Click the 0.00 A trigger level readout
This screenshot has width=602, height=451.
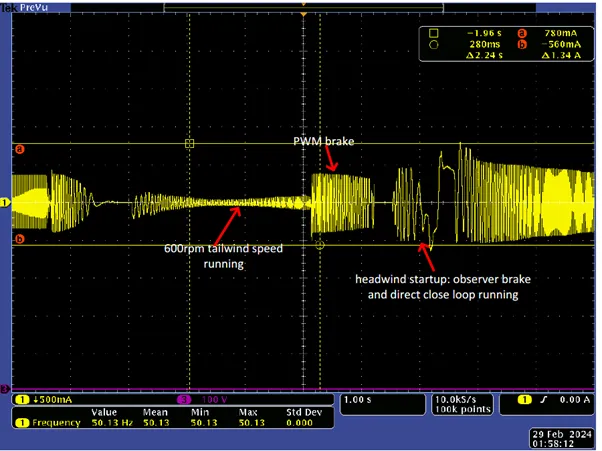pos(574,400)
